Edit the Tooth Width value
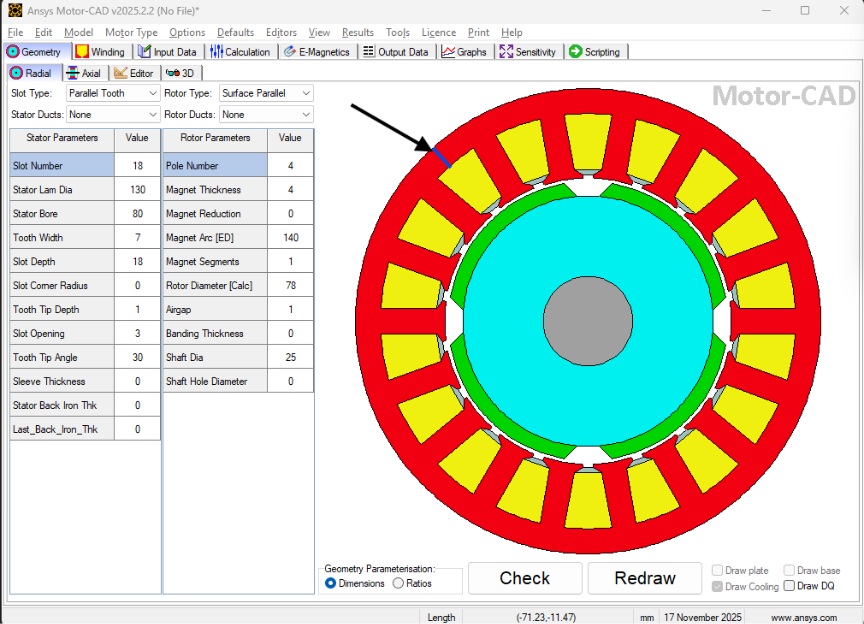 (x=138, y=237)
